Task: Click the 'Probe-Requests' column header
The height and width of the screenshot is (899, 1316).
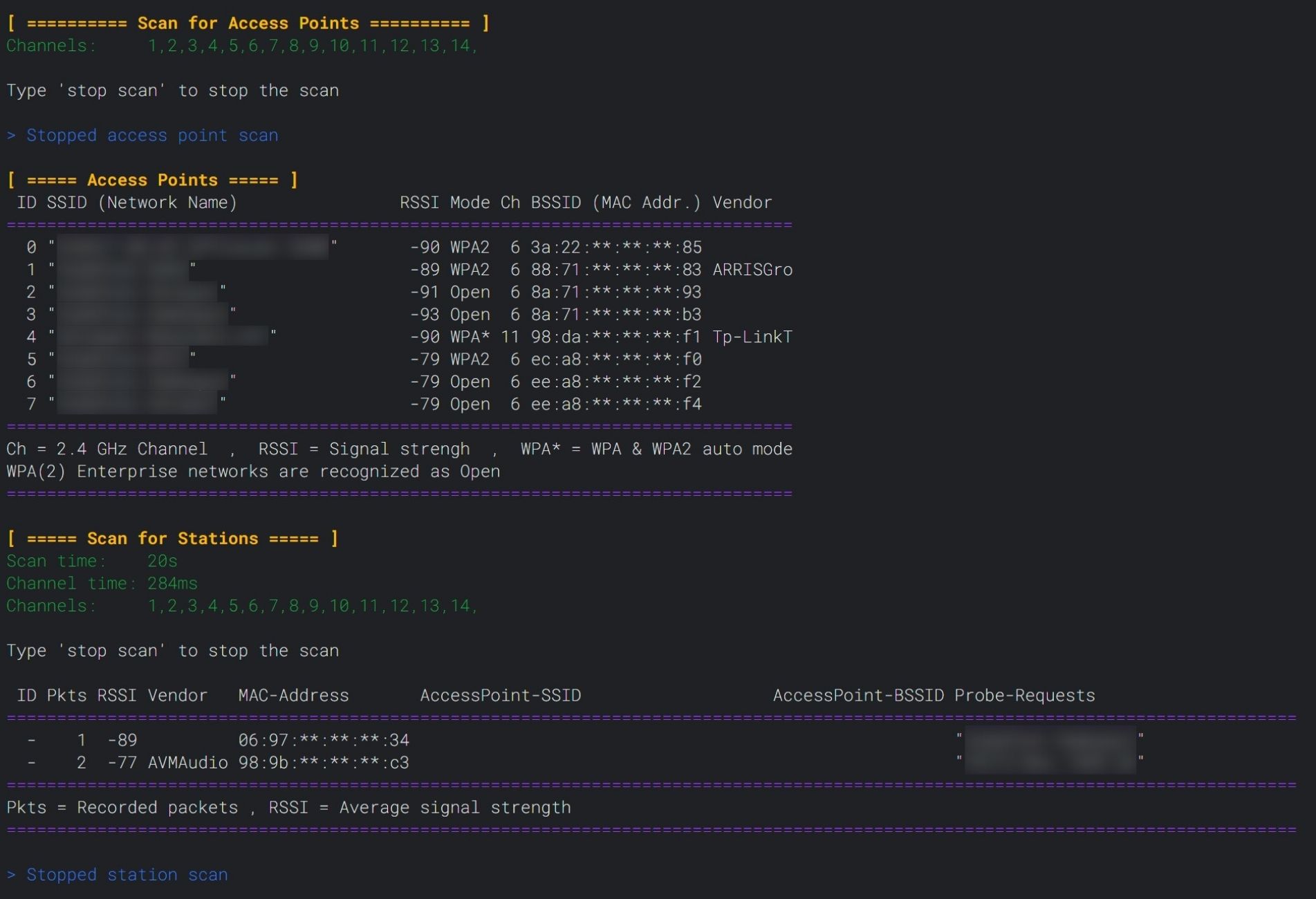Action: [1025, 696]
